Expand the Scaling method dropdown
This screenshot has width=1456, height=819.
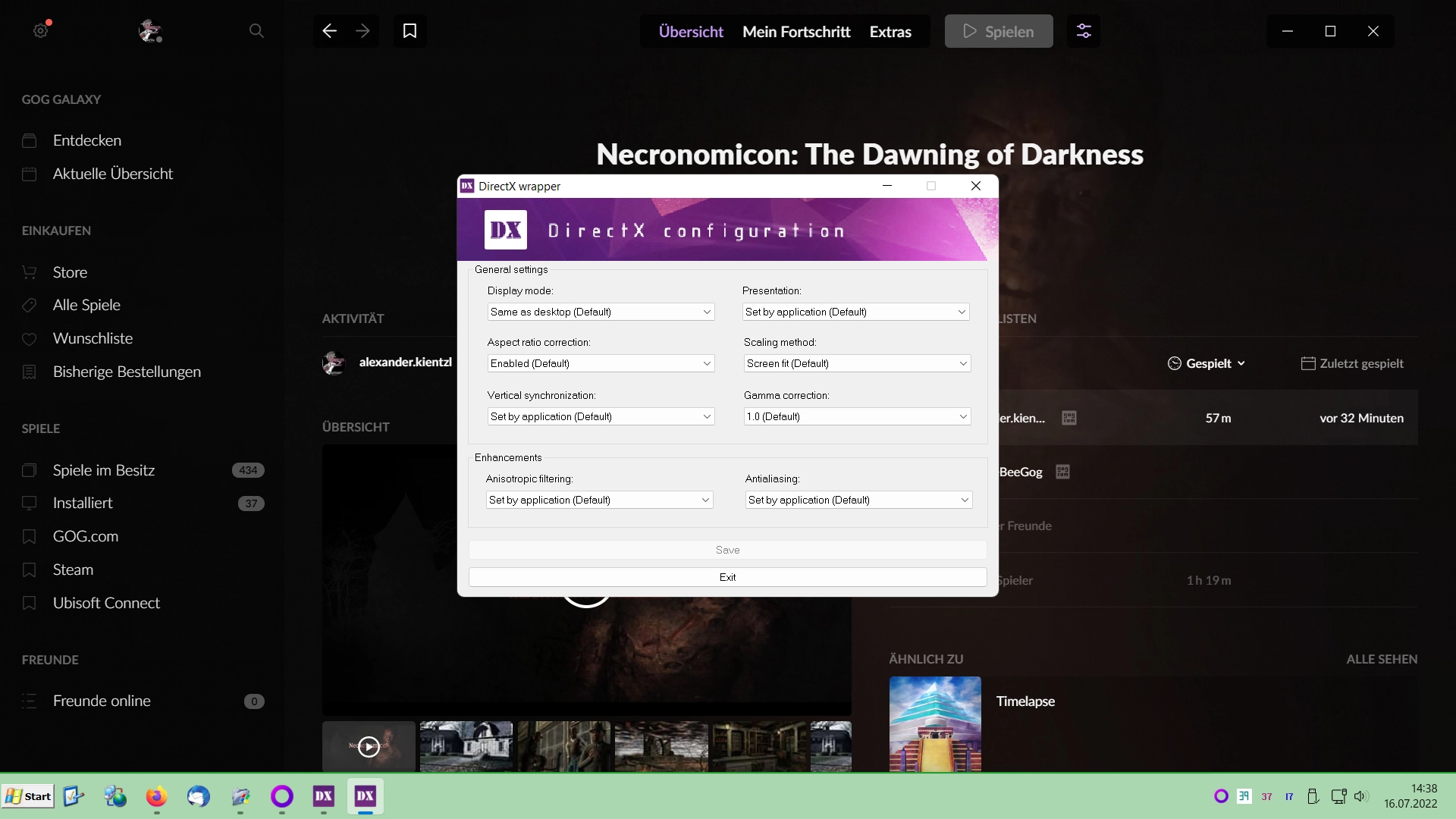click(857, 363)
